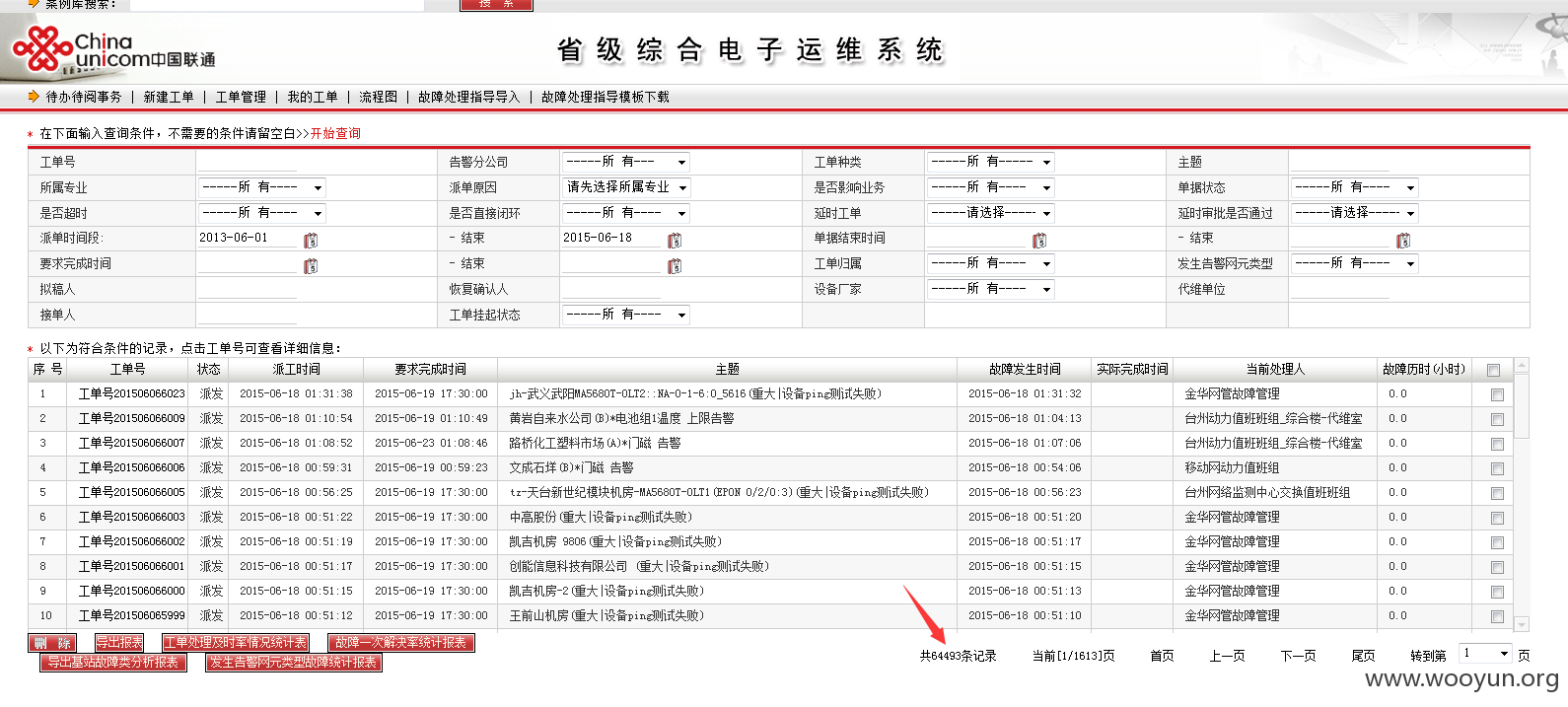Open work order 工单号201506066009 details
Viewport: 1568px width, 707px height.
point(131,418)
